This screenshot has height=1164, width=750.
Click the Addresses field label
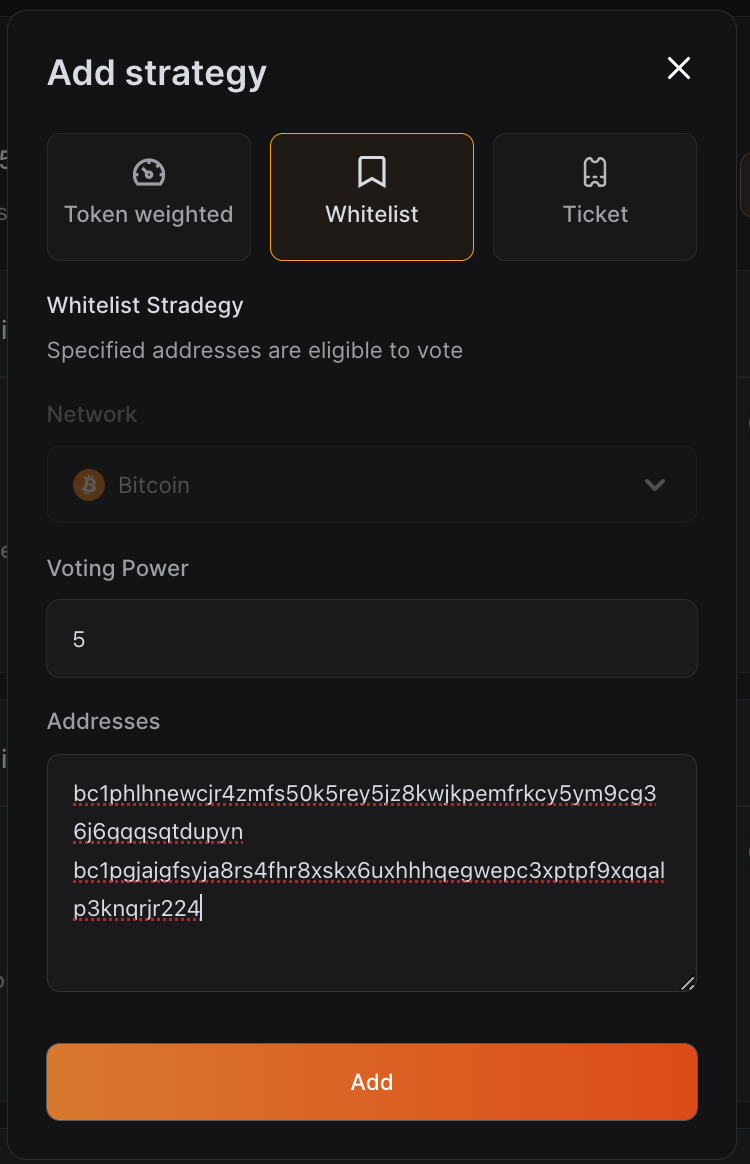(x=104, y=721)
